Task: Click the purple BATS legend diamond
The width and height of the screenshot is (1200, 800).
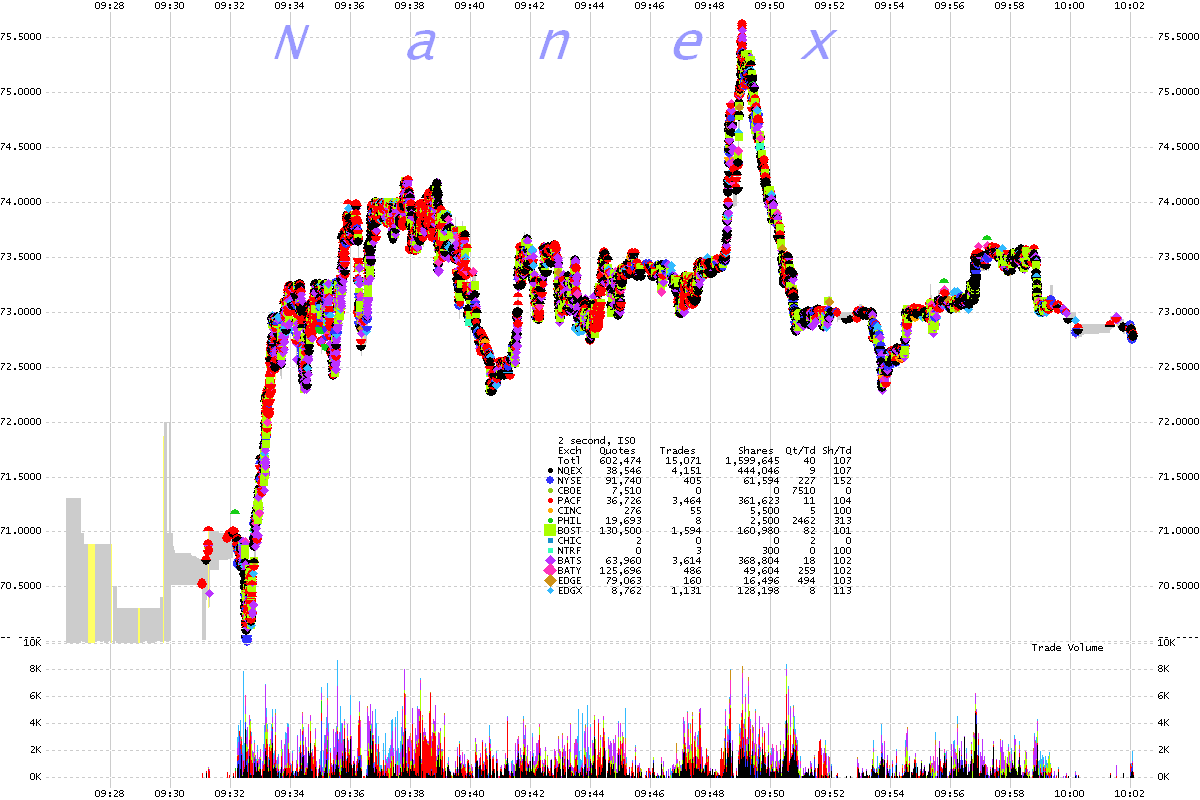Action: point(549,561)
